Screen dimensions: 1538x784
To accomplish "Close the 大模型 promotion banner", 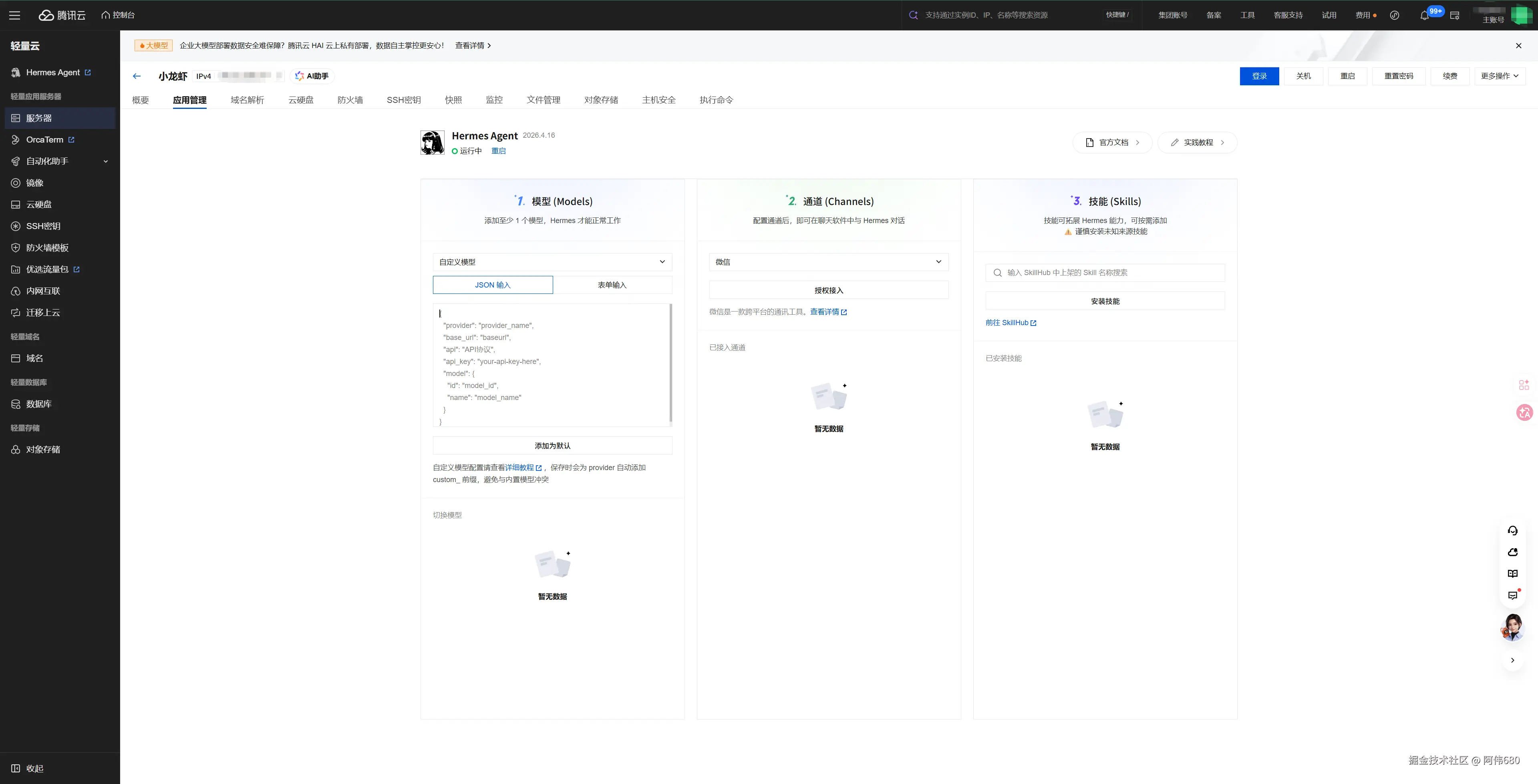I will click(x=1519, y=45).
